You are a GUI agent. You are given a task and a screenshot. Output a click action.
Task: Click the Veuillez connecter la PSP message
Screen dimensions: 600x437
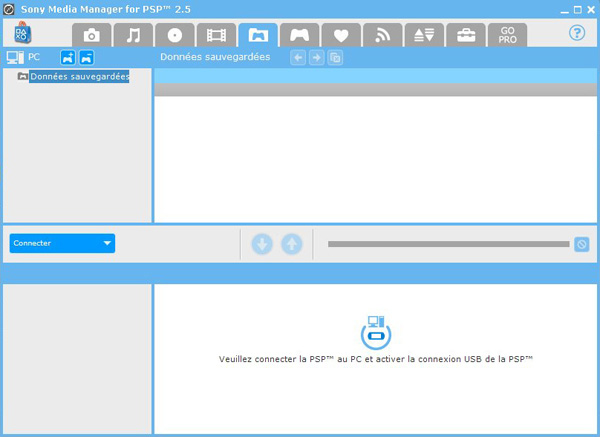(x=376, y=359)
